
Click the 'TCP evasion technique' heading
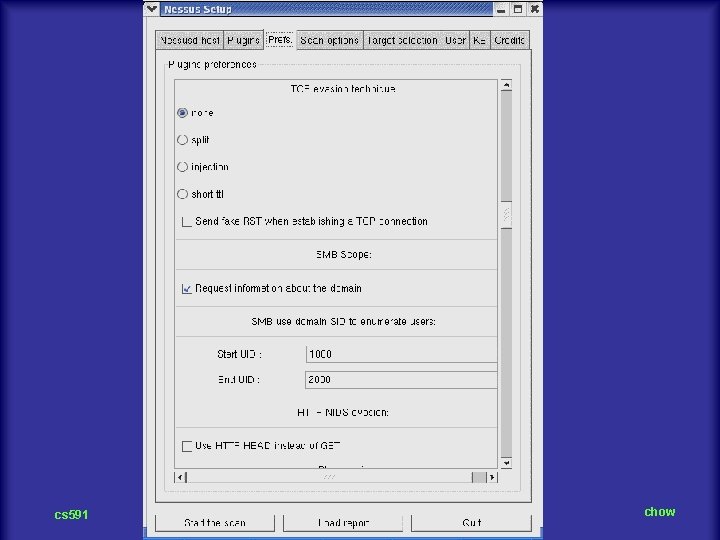tap(343, 89)
